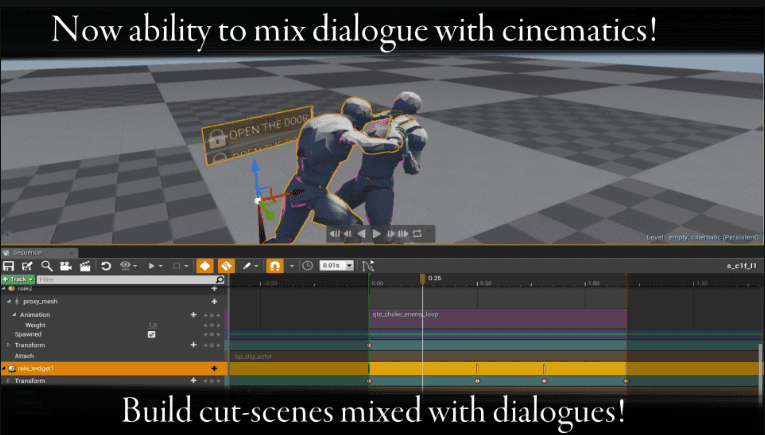
Task: Click role_widget1 Transform keyframe at sequence end
Action: coord(626,381)
